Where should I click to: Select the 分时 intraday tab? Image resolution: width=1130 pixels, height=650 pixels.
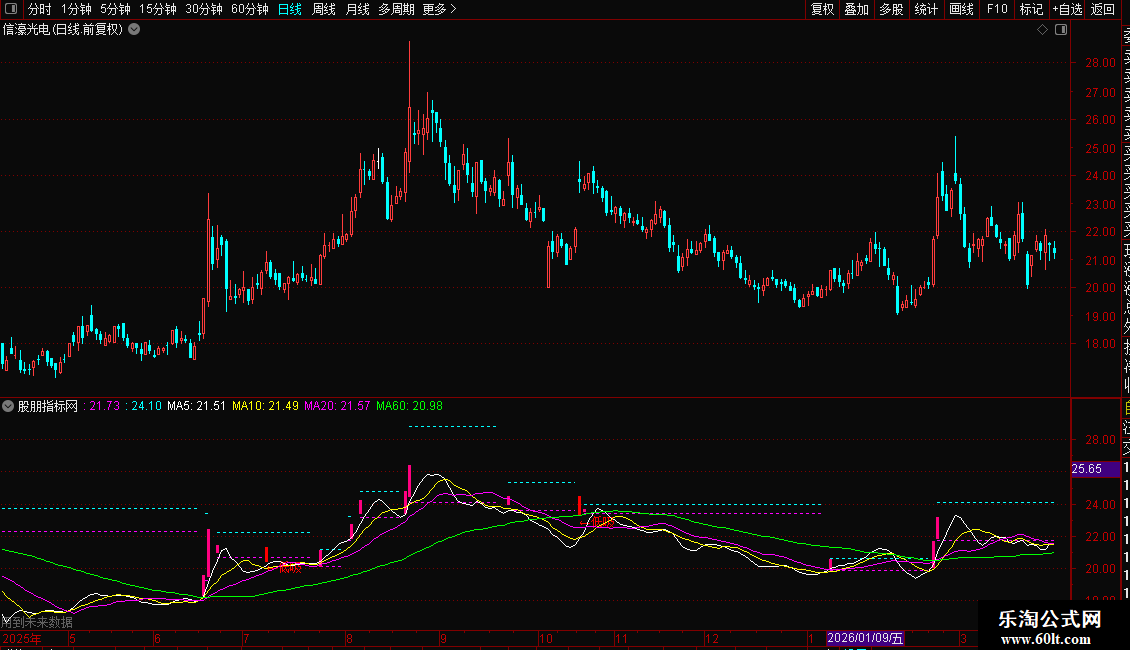[x=39, y=9]
